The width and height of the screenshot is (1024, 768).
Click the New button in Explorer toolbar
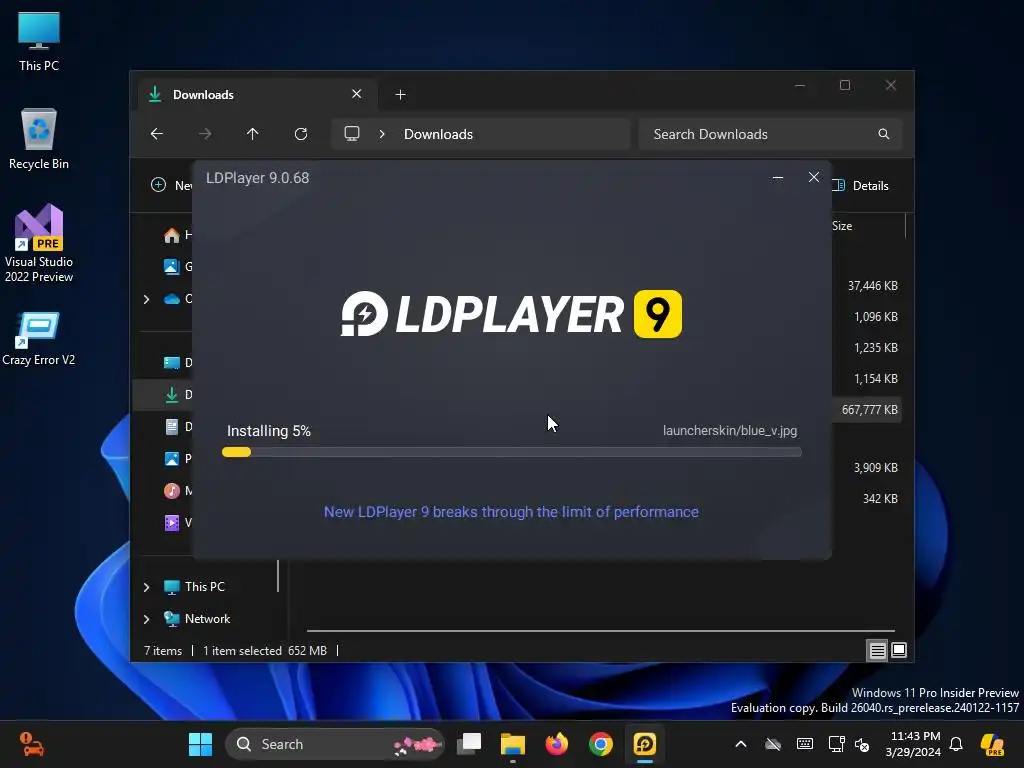(x=171, y=185)
